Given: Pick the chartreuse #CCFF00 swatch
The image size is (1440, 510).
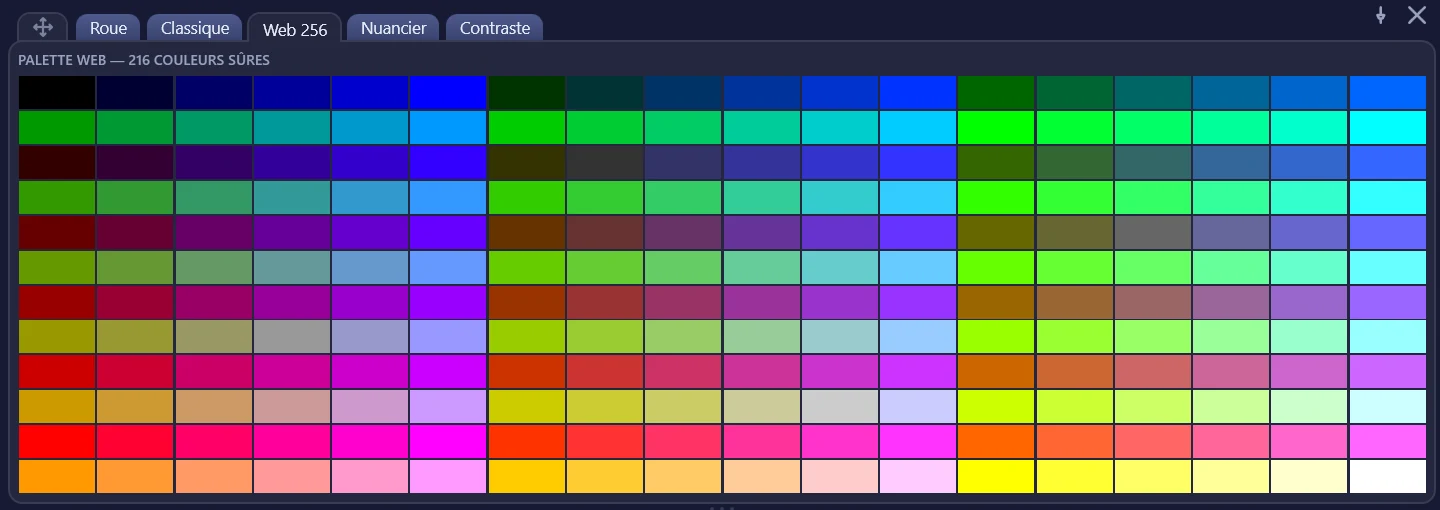Looking at the screenshot, I should point(996,407).
